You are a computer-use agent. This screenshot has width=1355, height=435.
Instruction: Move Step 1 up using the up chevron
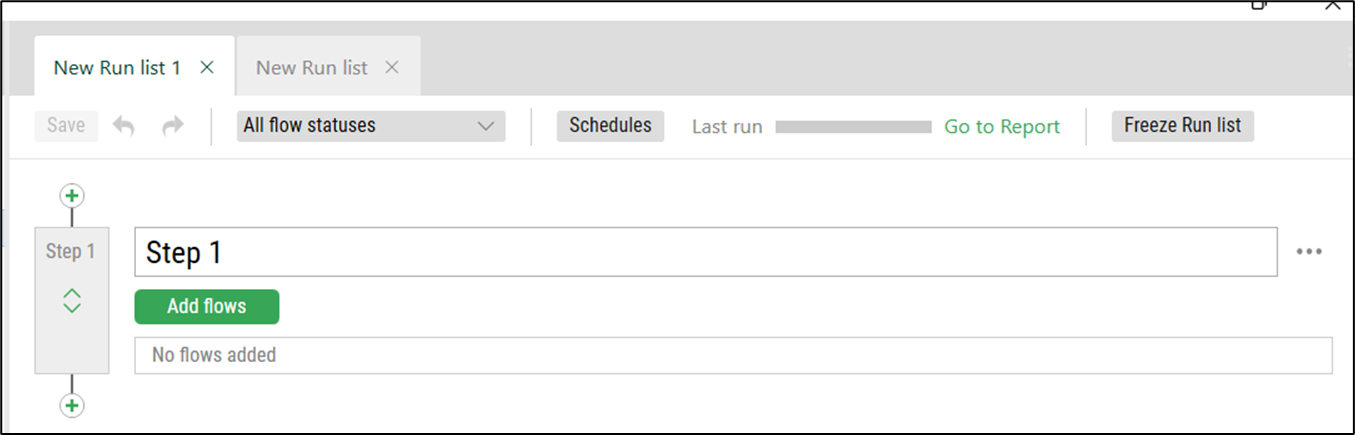click(x=72, y=294)
